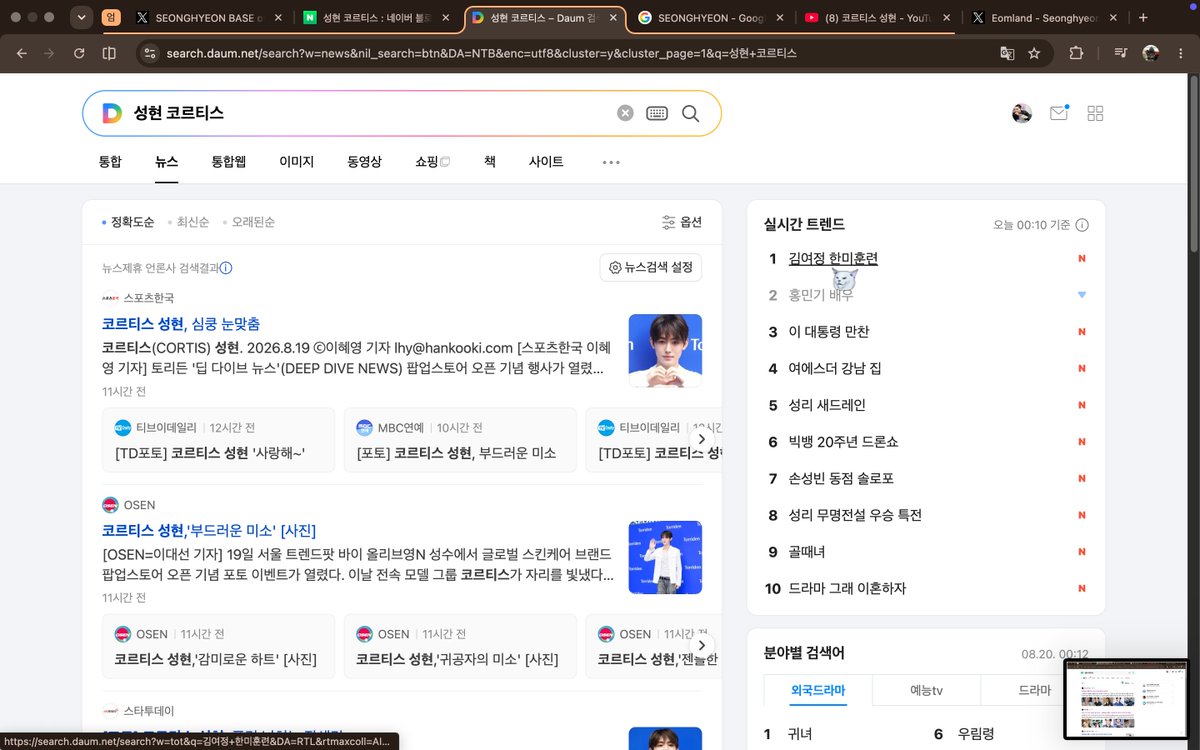Viewport: 1200px width, 750px height.
Task: Open the Daum services grid icon
Action: click(1095, 113)
